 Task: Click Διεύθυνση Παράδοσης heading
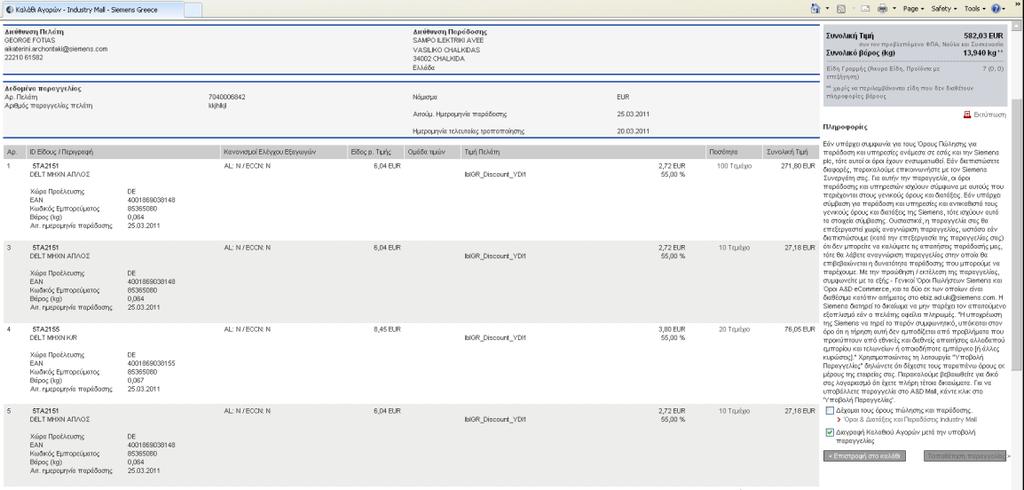coord(450,31)
